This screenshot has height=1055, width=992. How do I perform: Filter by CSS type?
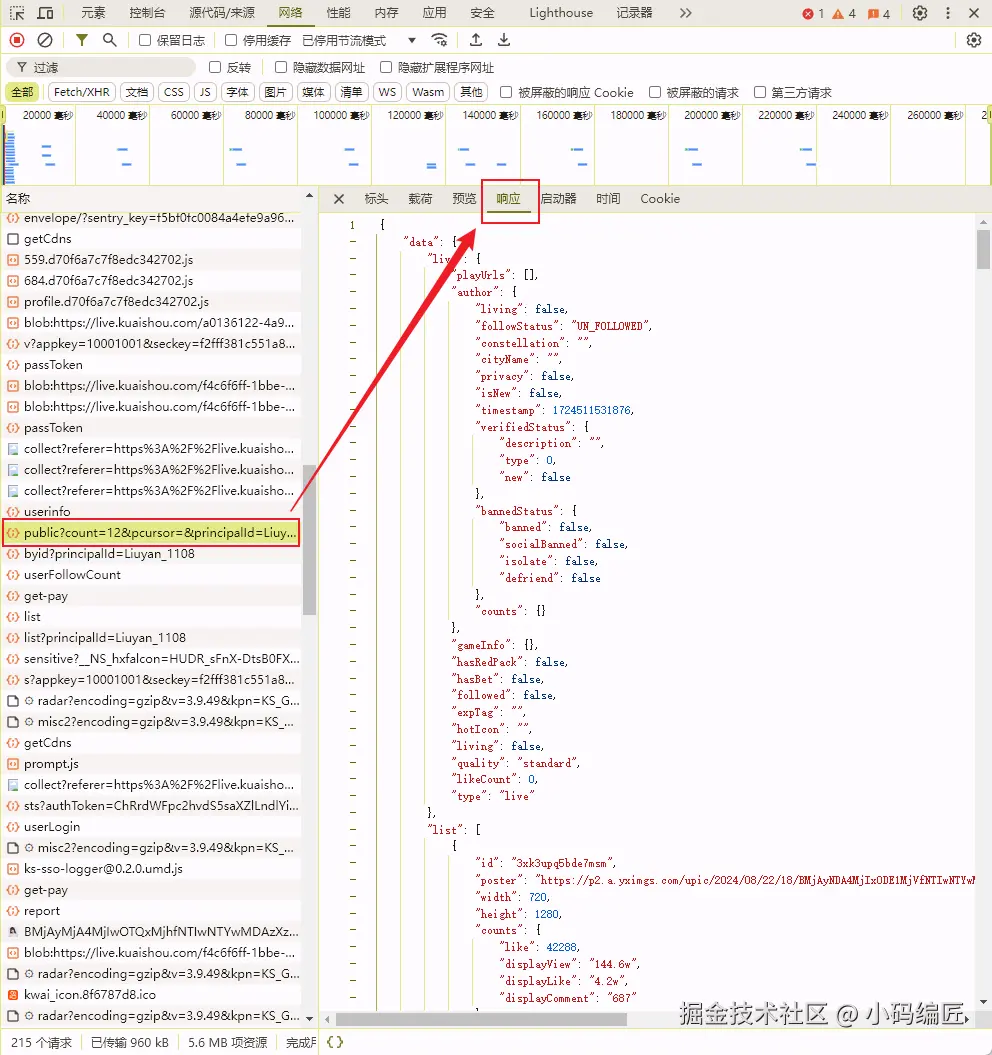point(174,92)
